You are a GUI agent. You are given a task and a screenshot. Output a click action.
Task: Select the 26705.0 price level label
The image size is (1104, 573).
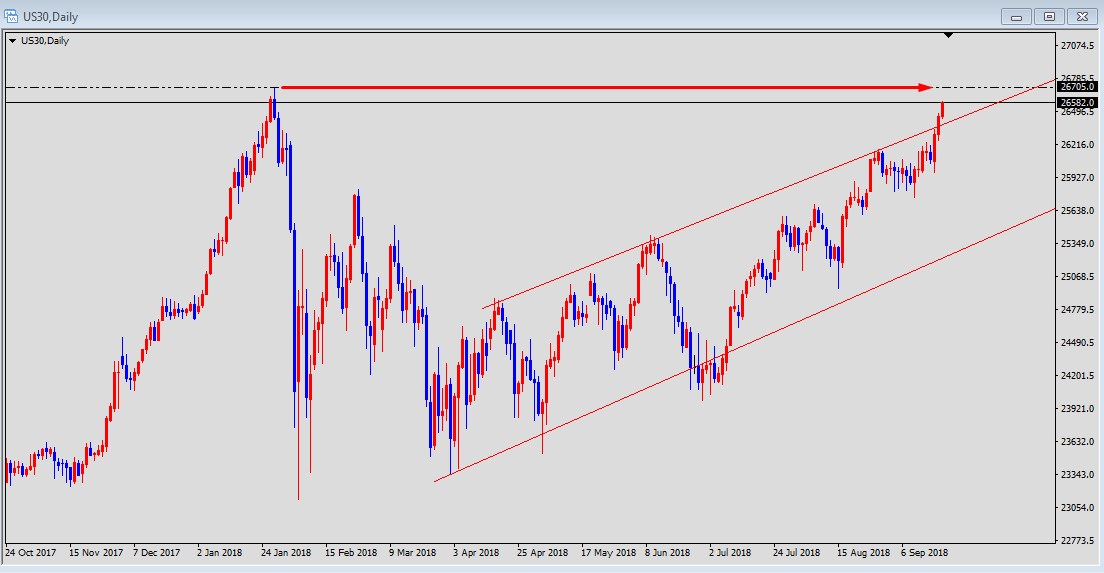pyautogui.click(x=1078, y=87)
